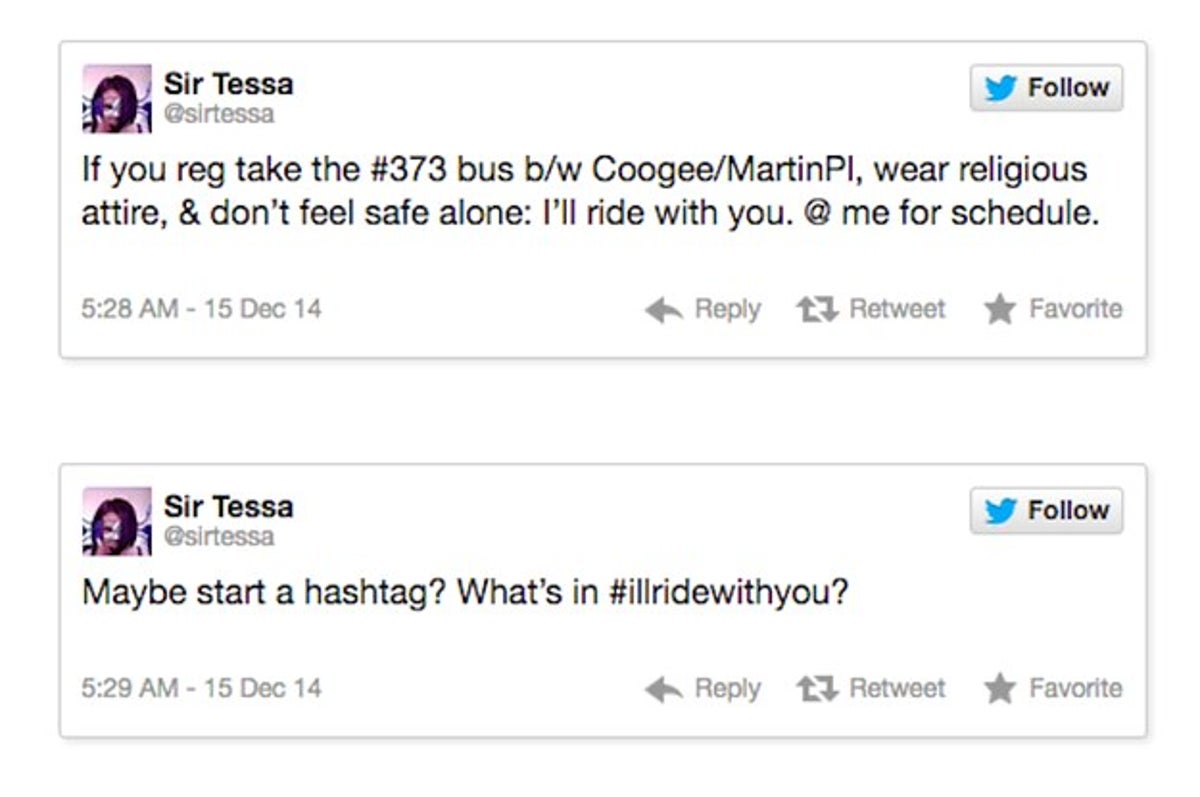This screenshot has width=1200, height=797.
Task: Click the Favorite star on the first tweet
Action: (x=1001, y=308)
